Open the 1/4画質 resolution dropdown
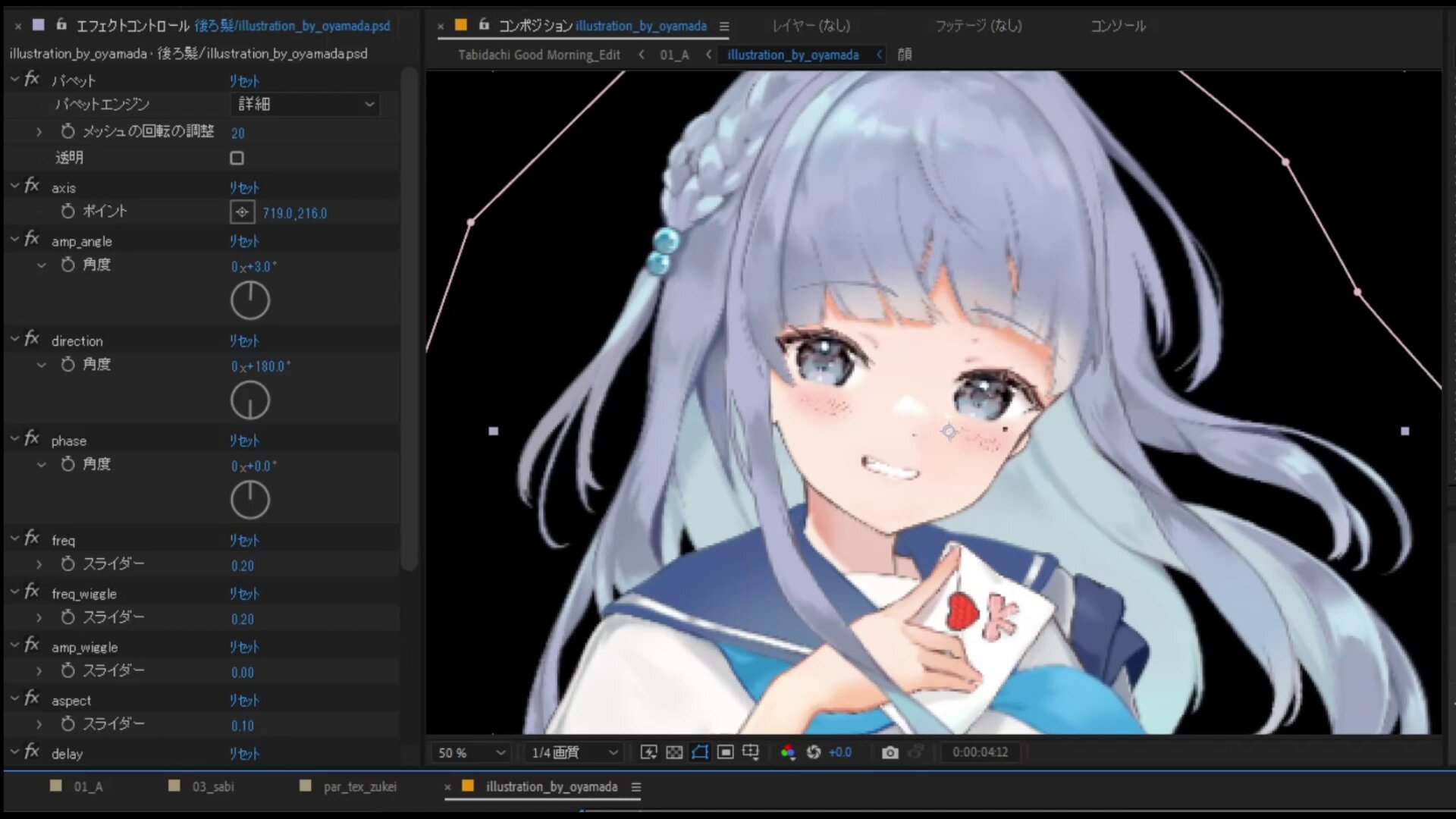 coord(574,753)
